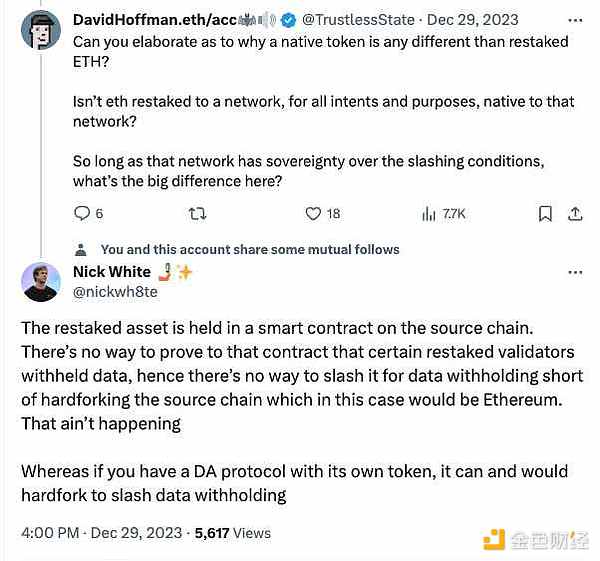Open more options menu on David Hoffman's tweet
The image size is (600, 561).
point(576,20)
